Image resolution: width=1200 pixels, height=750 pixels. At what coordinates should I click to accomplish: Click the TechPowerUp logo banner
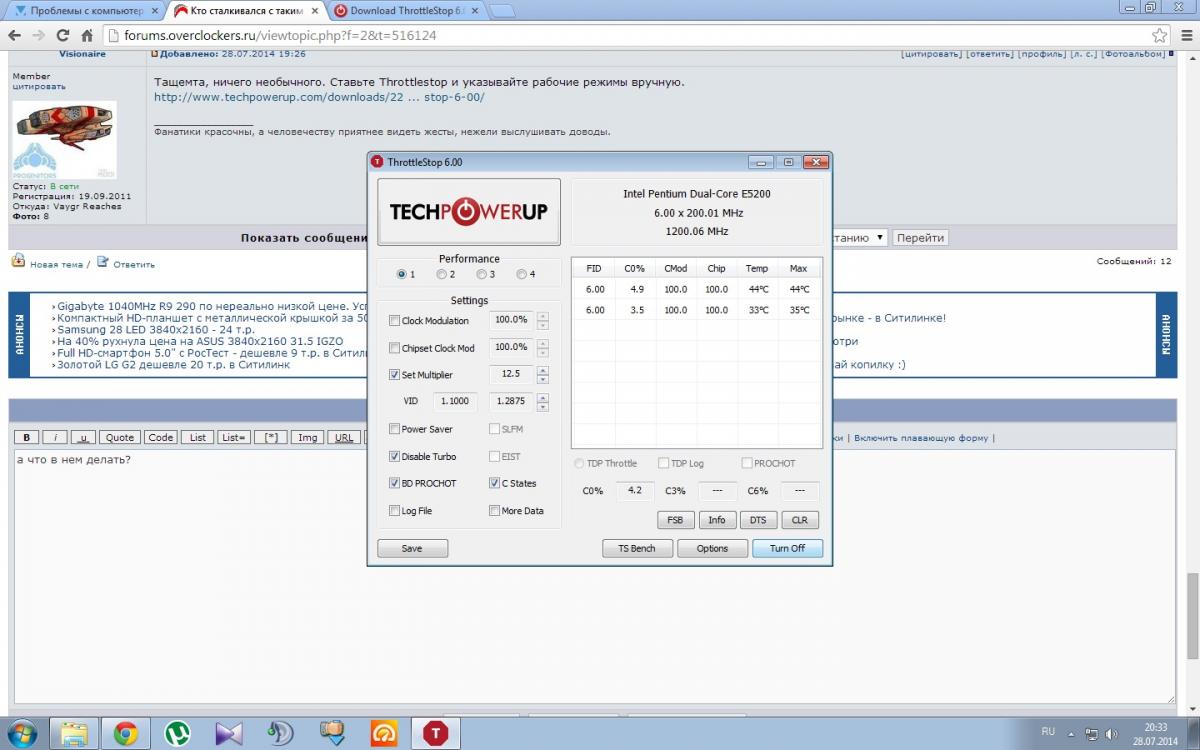(x=468, y=211)
